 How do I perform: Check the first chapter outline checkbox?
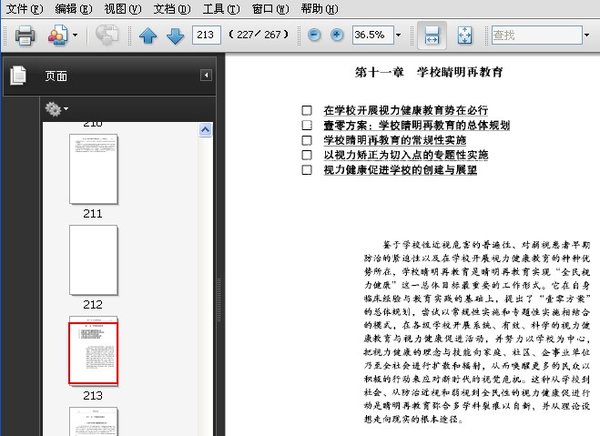coord(308,110)
